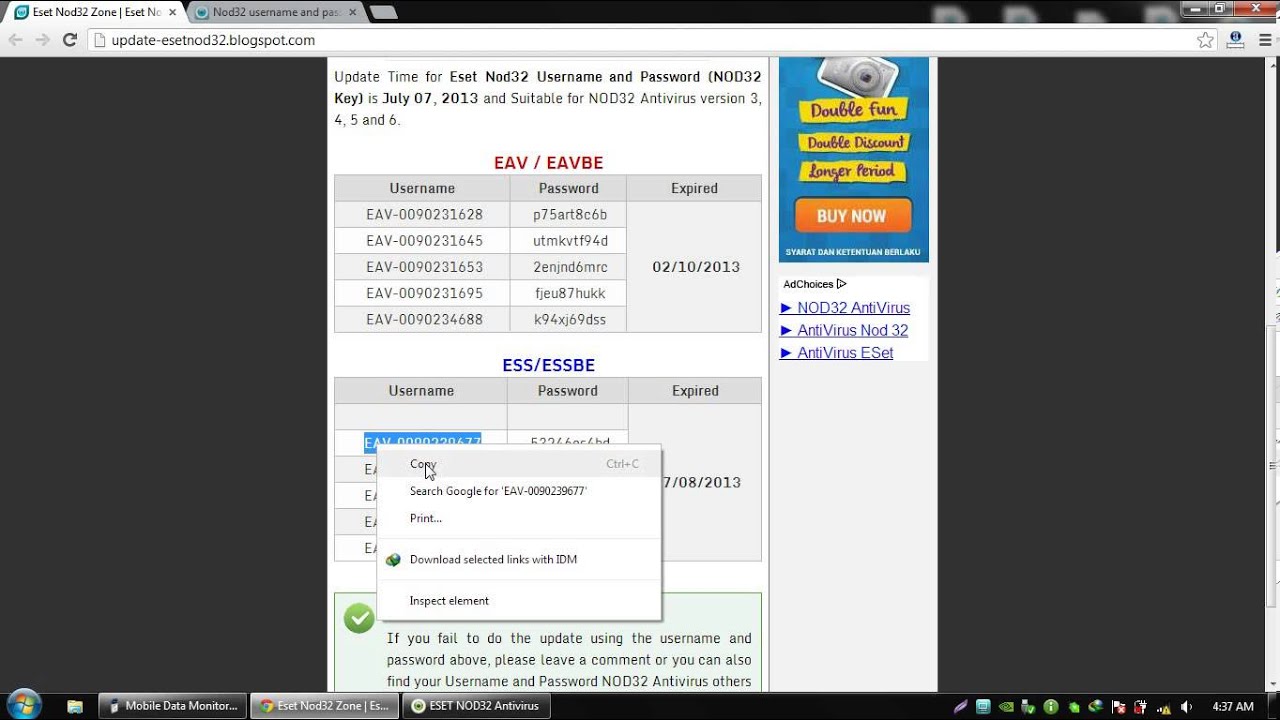Open the NVIDIA tray icon
This screenshot has width=1280, height=720.
tap(1006, 707)
